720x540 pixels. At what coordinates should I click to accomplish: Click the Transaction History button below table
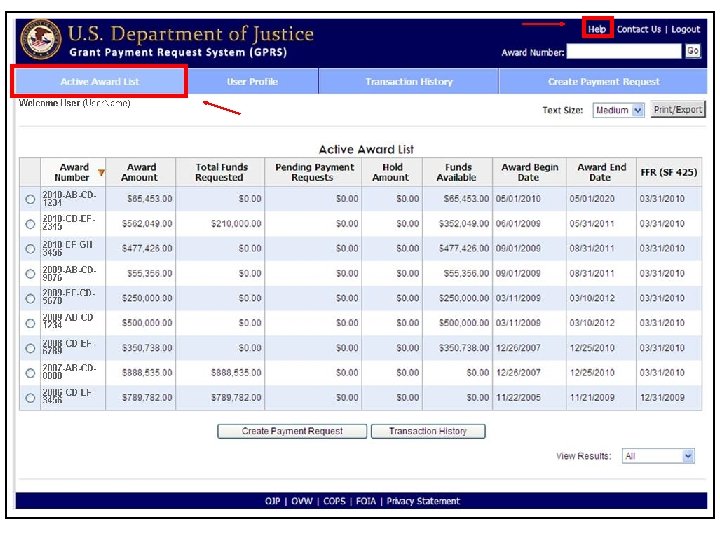pos(428,431)
